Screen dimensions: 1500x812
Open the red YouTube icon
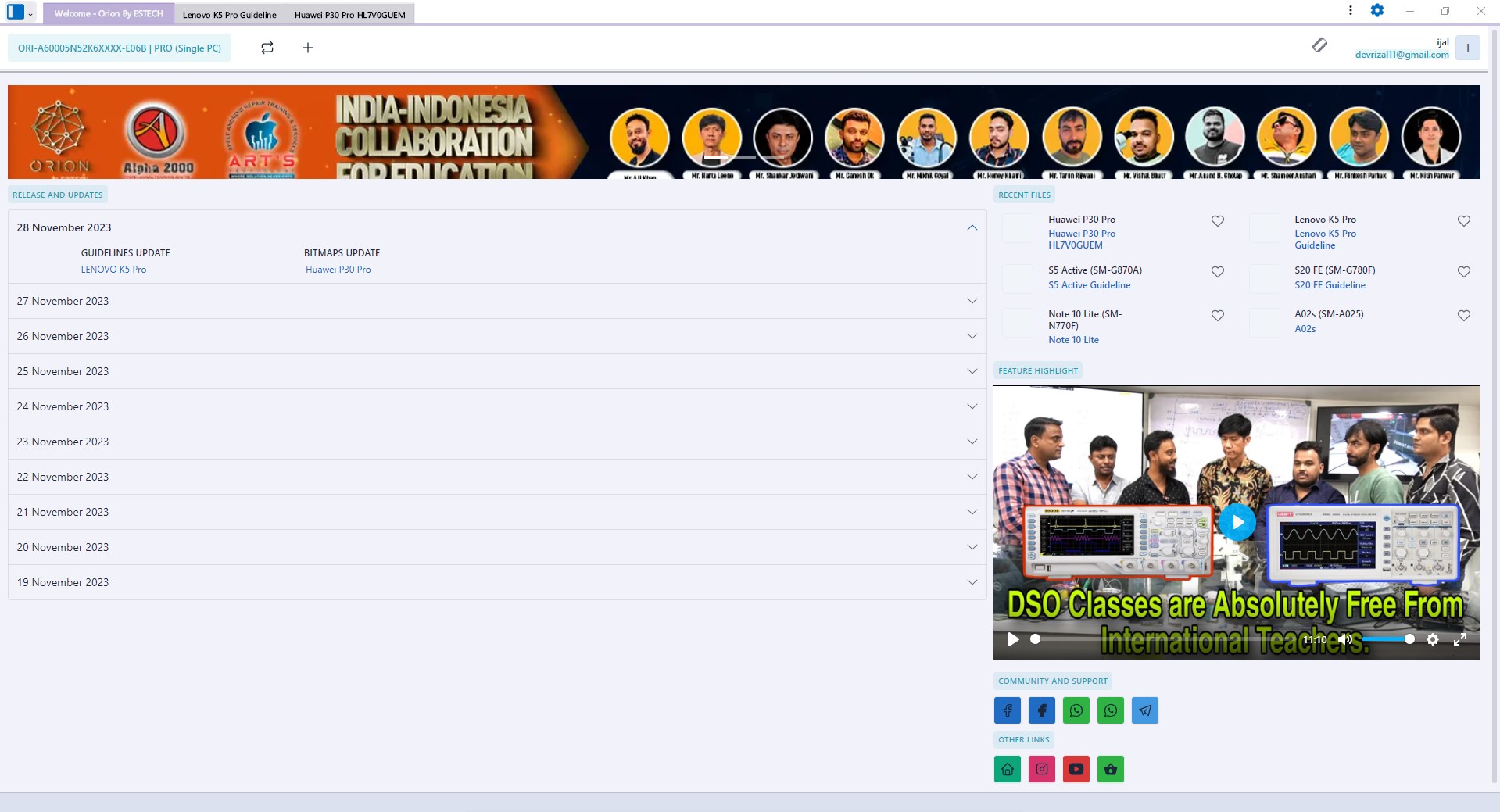(x=1076, y=769)
